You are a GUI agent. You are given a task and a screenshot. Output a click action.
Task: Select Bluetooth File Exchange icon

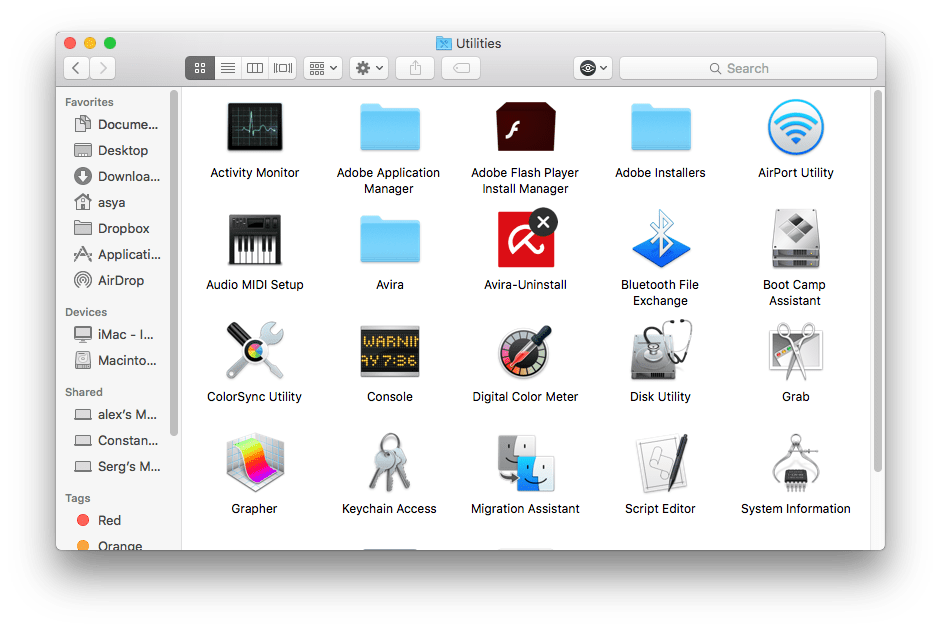click(661, 238)
